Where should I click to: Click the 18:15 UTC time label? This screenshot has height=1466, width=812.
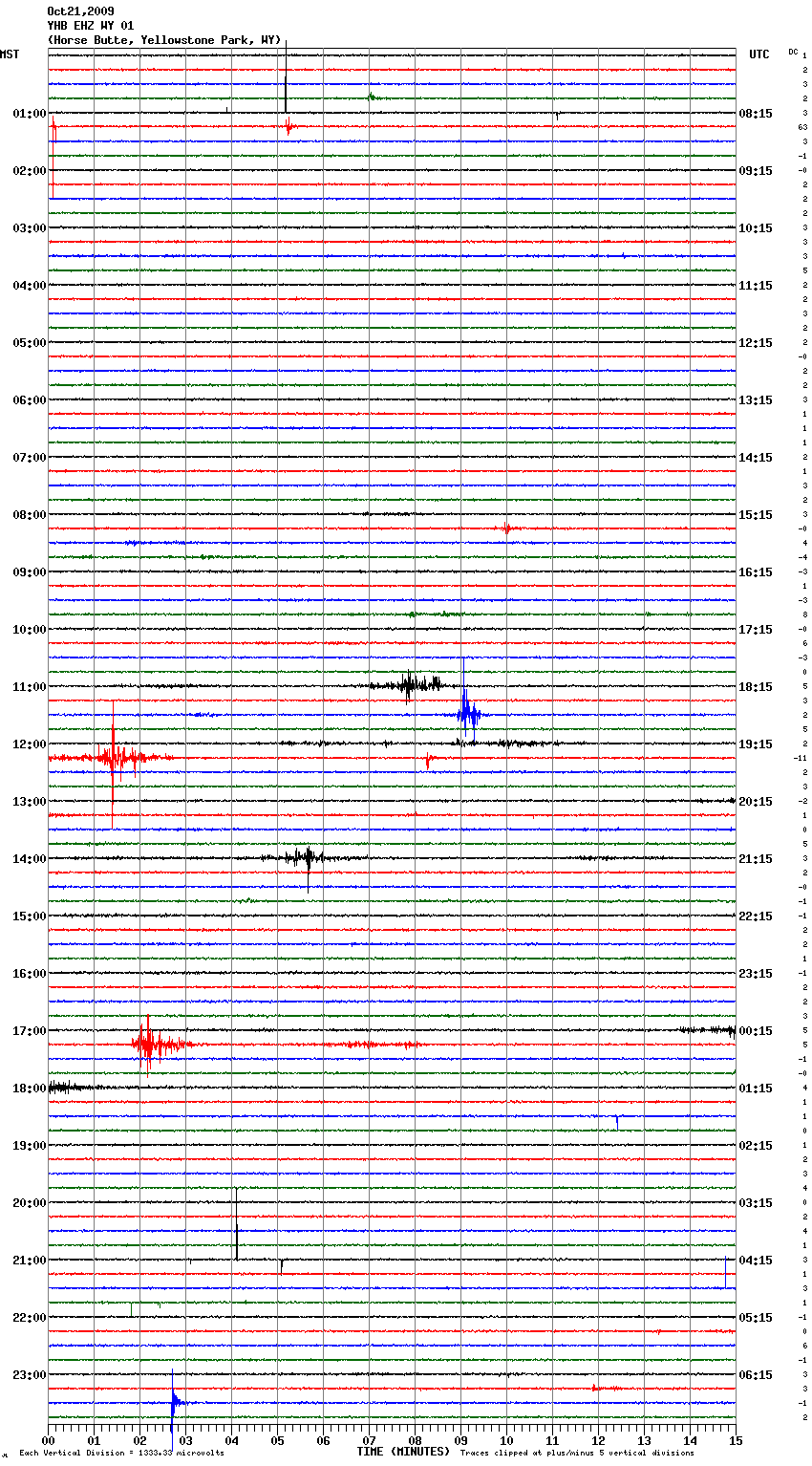756,687
